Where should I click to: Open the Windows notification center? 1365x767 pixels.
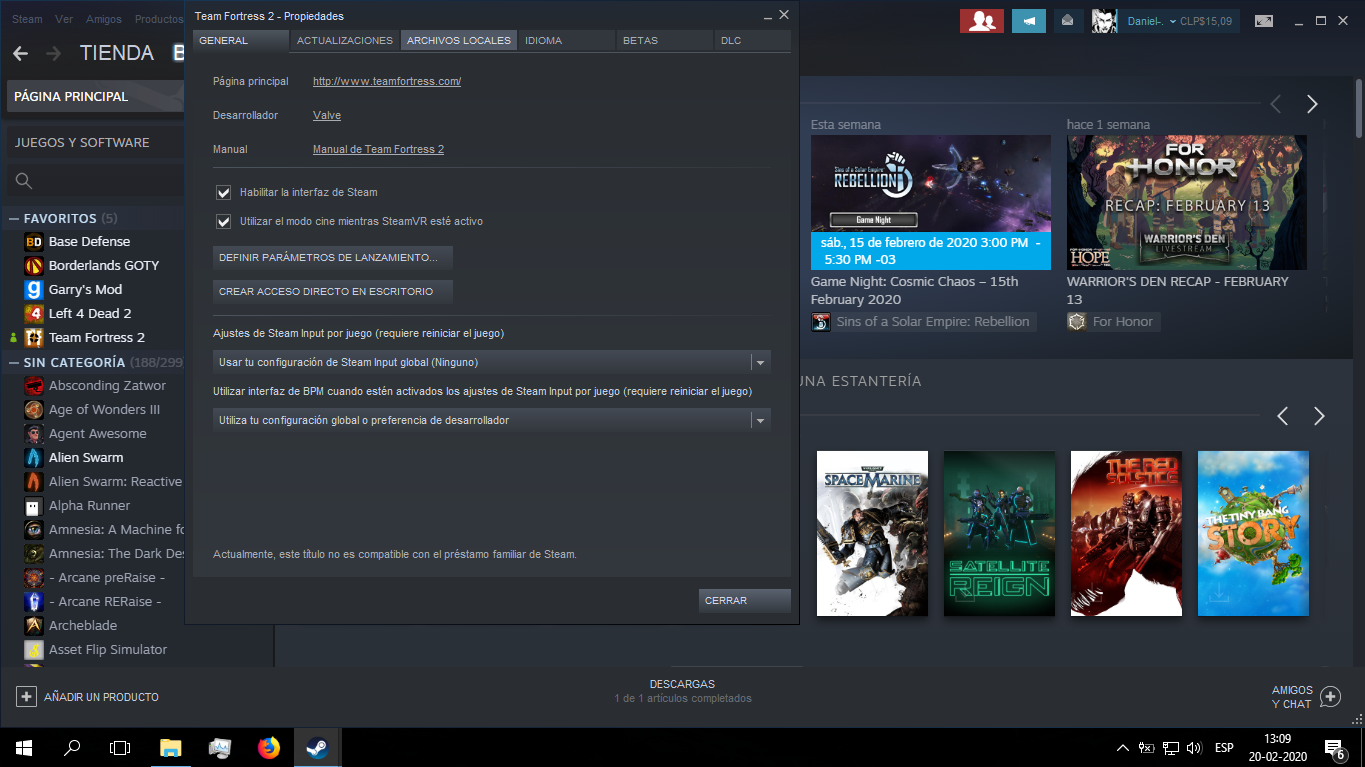1334,747
